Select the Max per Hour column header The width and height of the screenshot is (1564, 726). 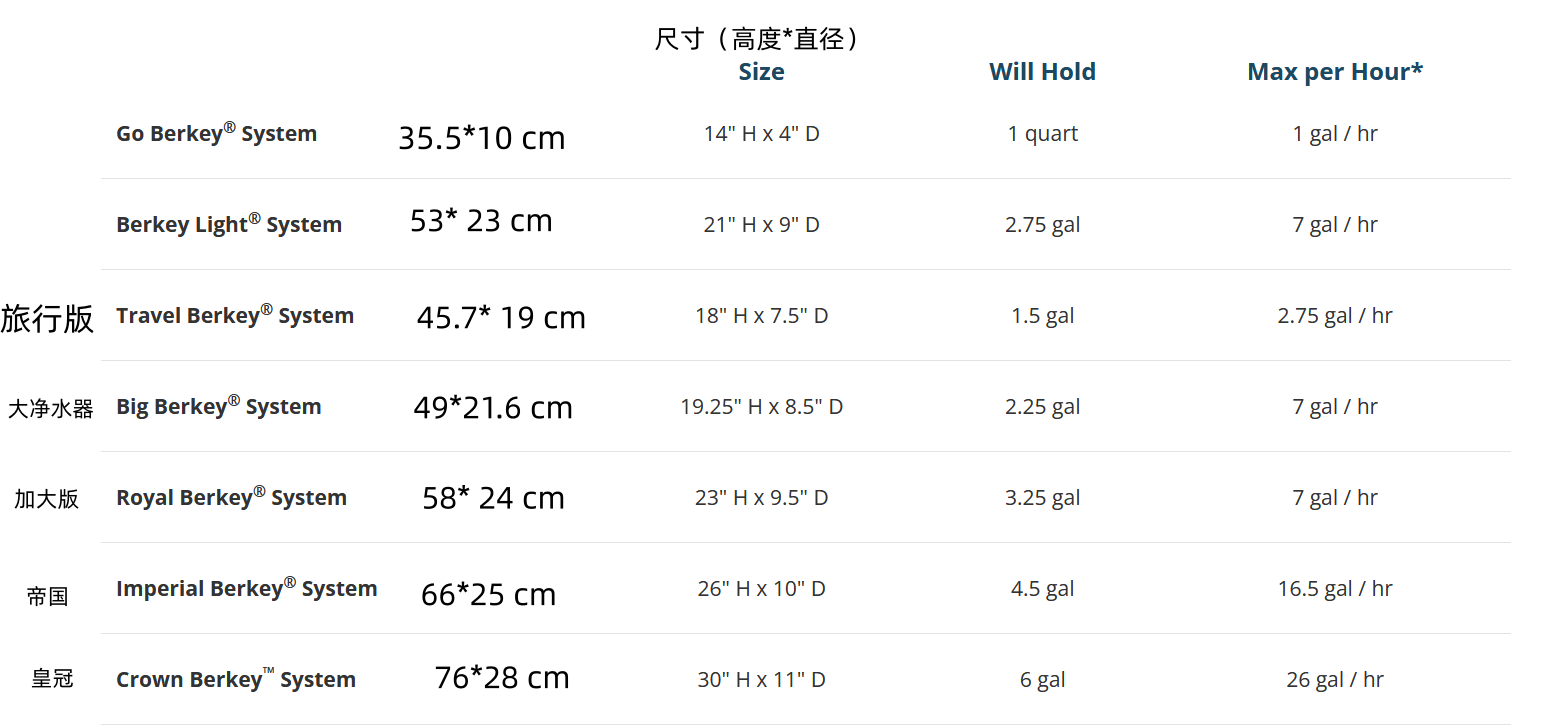tap(1334, 72)
